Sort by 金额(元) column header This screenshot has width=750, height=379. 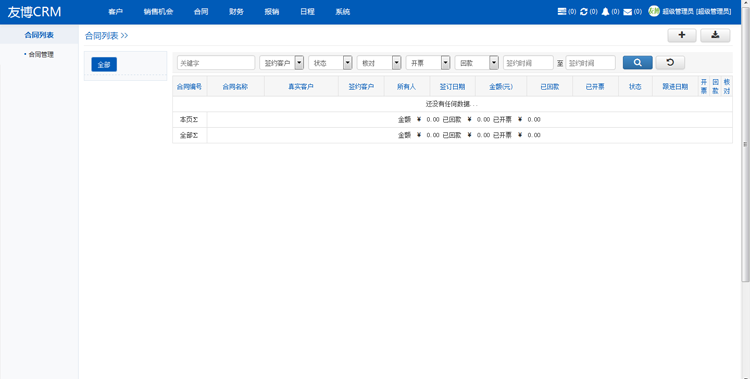(x=501, y=87)
